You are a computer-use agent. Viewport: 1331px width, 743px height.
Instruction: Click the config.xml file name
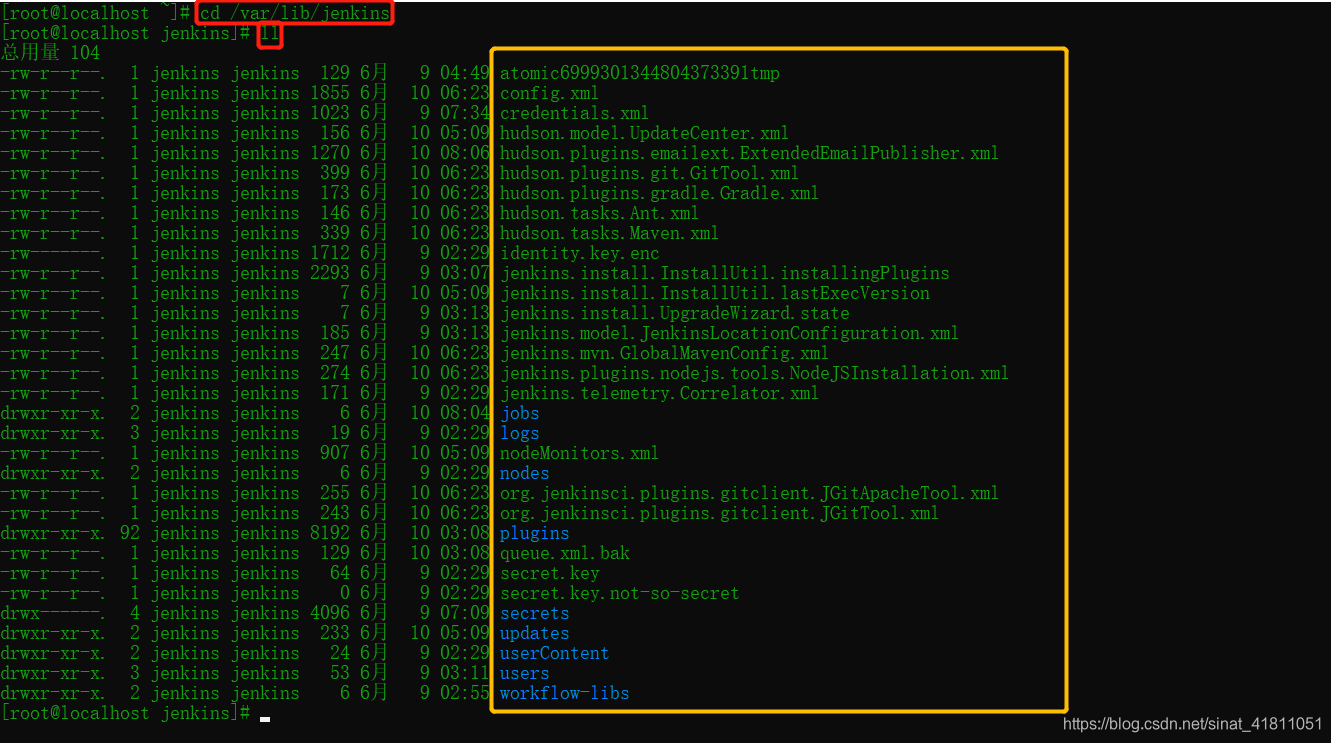tap(549, 93)
